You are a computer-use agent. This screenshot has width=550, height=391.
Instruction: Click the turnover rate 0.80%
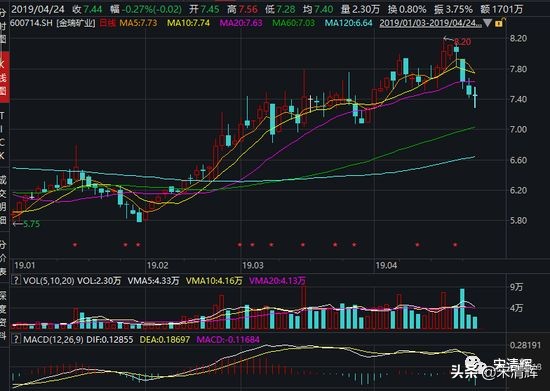tap(412, 9)
